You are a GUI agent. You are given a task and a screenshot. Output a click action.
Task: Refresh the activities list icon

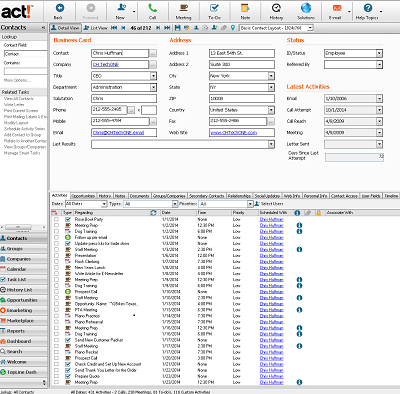pos(153,213)
